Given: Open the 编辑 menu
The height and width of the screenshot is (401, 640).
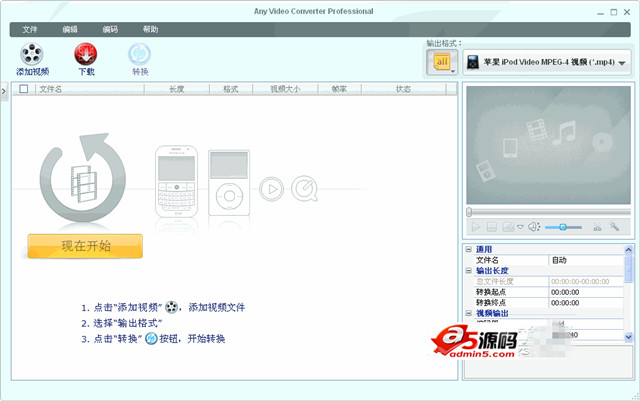Looking at the screenshot, I should point(70,29).
